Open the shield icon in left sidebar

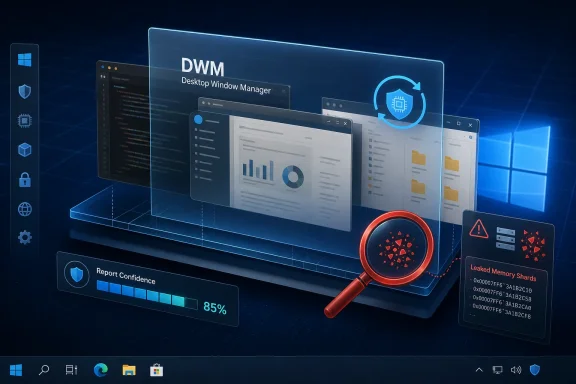tap(25, 91)
